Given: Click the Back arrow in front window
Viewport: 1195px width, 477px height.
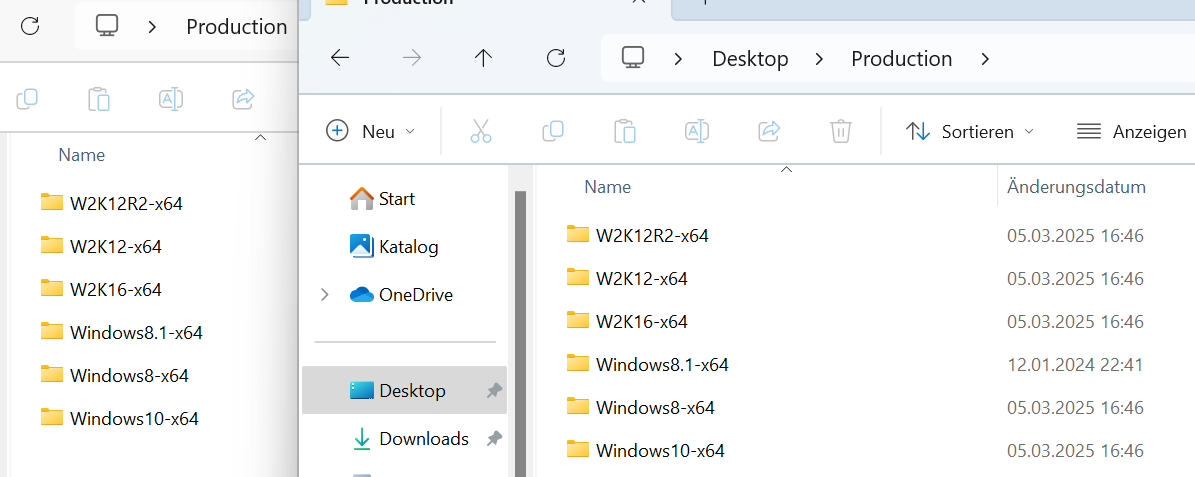Looking at the screenshot, I should (x=340, y=59).
